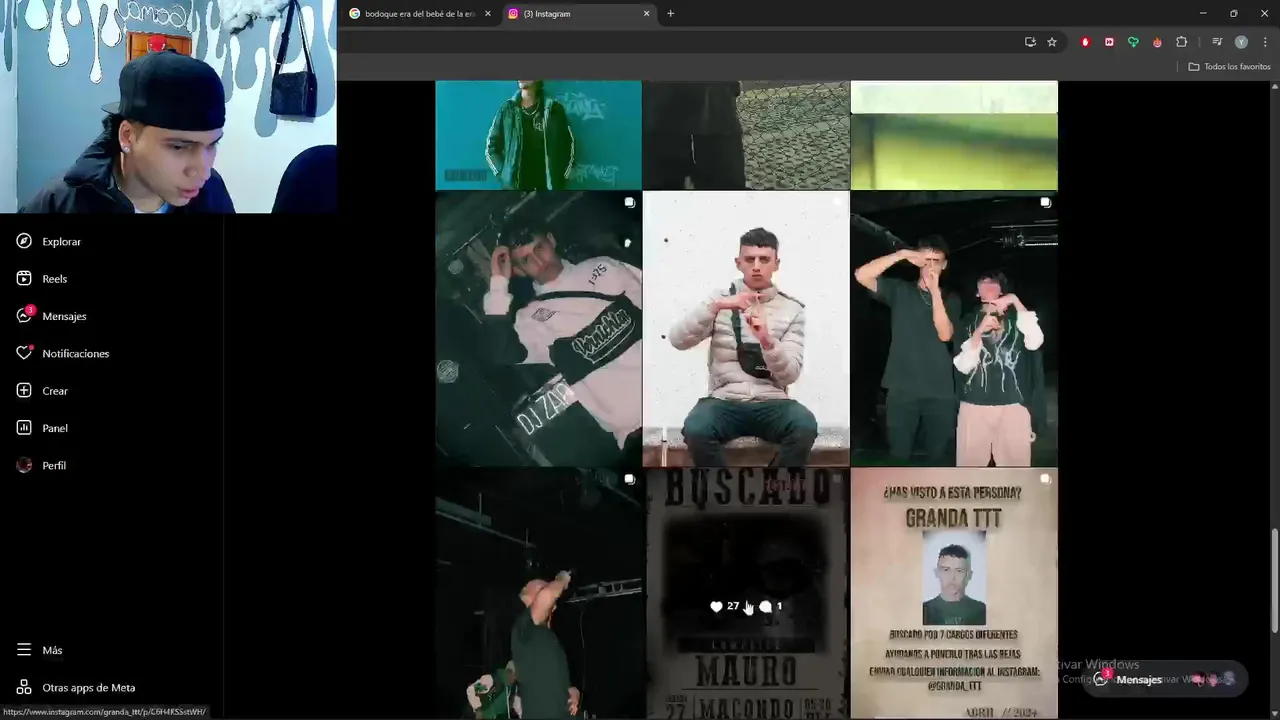The width and height of the screenshot is (1280, 720).
Task: Open the white puffer jacket post
Action: 746,329
